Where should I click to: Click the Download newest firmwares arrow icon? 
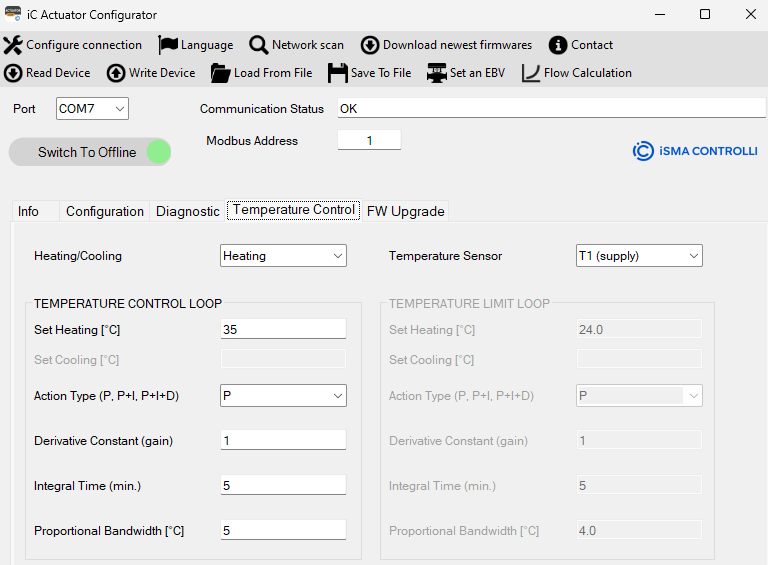(x=370, y=45)
